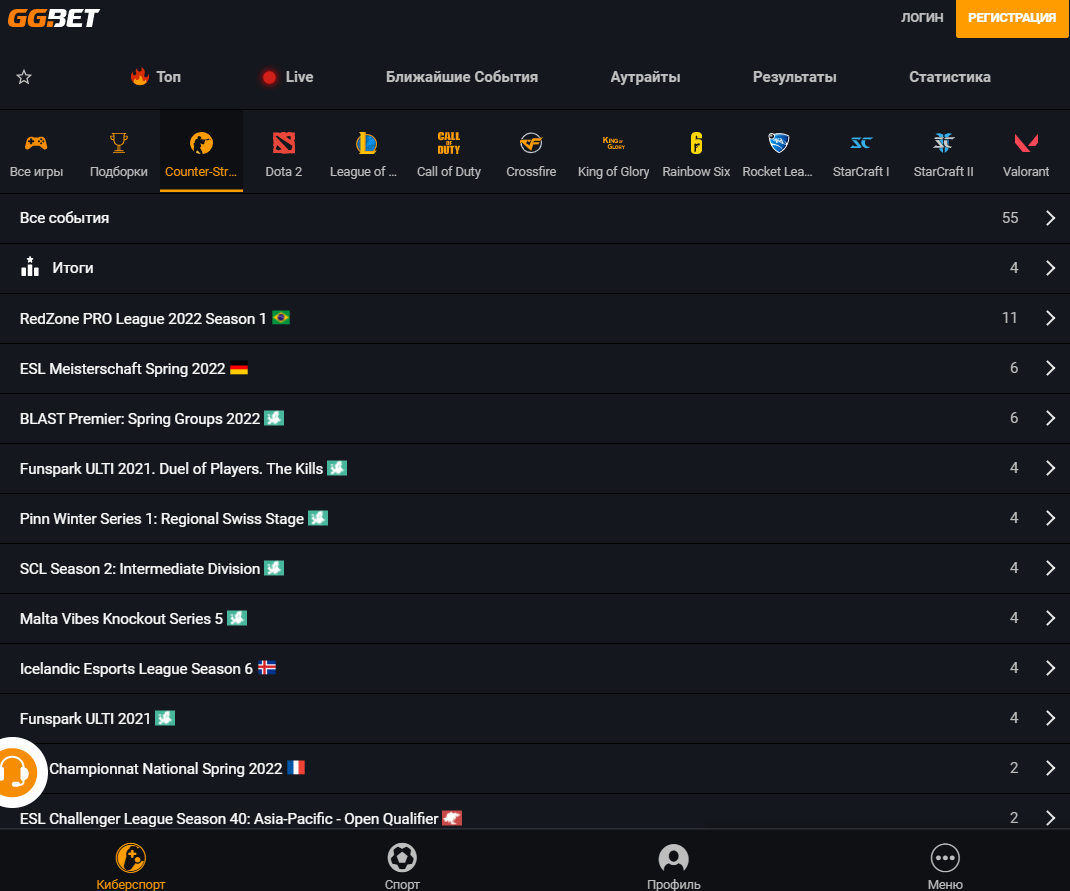Expand Icelandic Esports League Season 6 chevron
1070x891 pixels.
click(x=1050, y=668)
